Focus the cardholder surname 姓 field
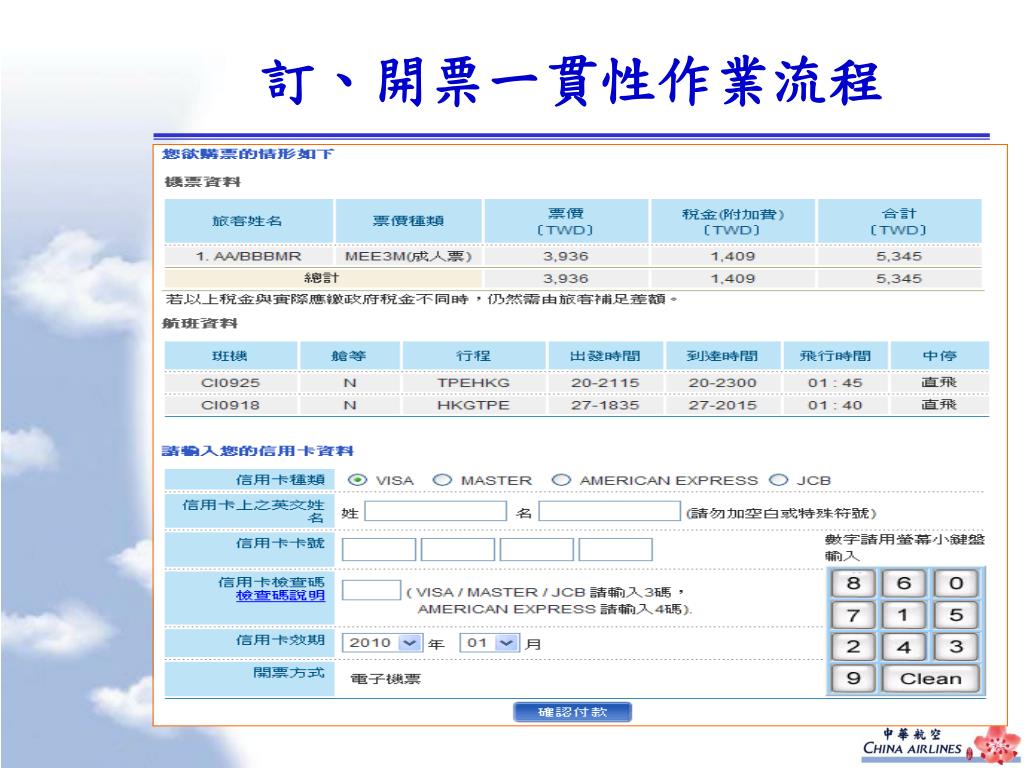This screenshot has width=1024, height=768. pos(436,511)
